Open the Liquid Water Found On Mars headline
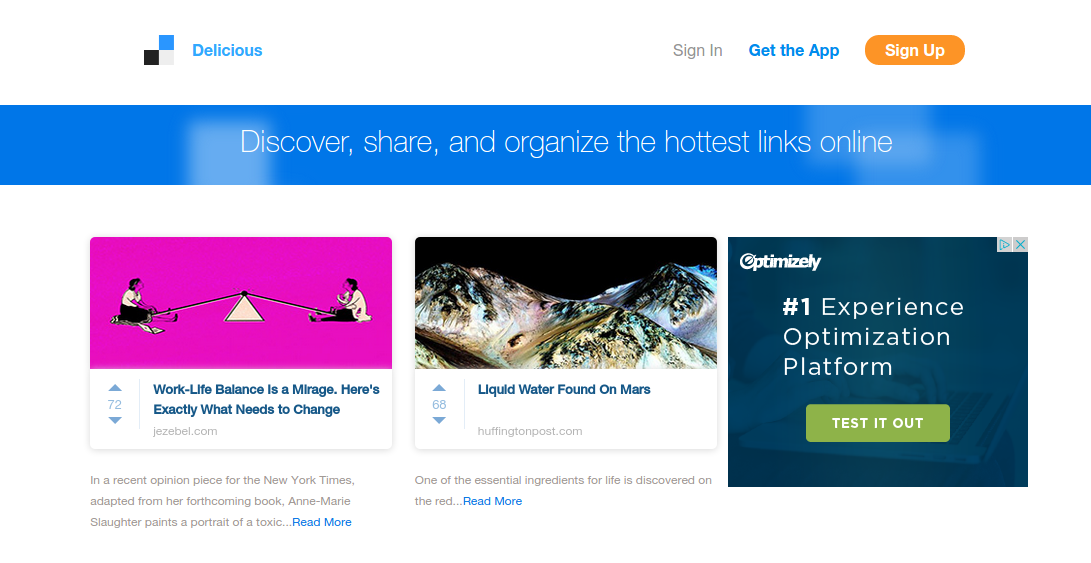Screen dimensions: 1091x563 pyautogui.click(x=564, y=389)
